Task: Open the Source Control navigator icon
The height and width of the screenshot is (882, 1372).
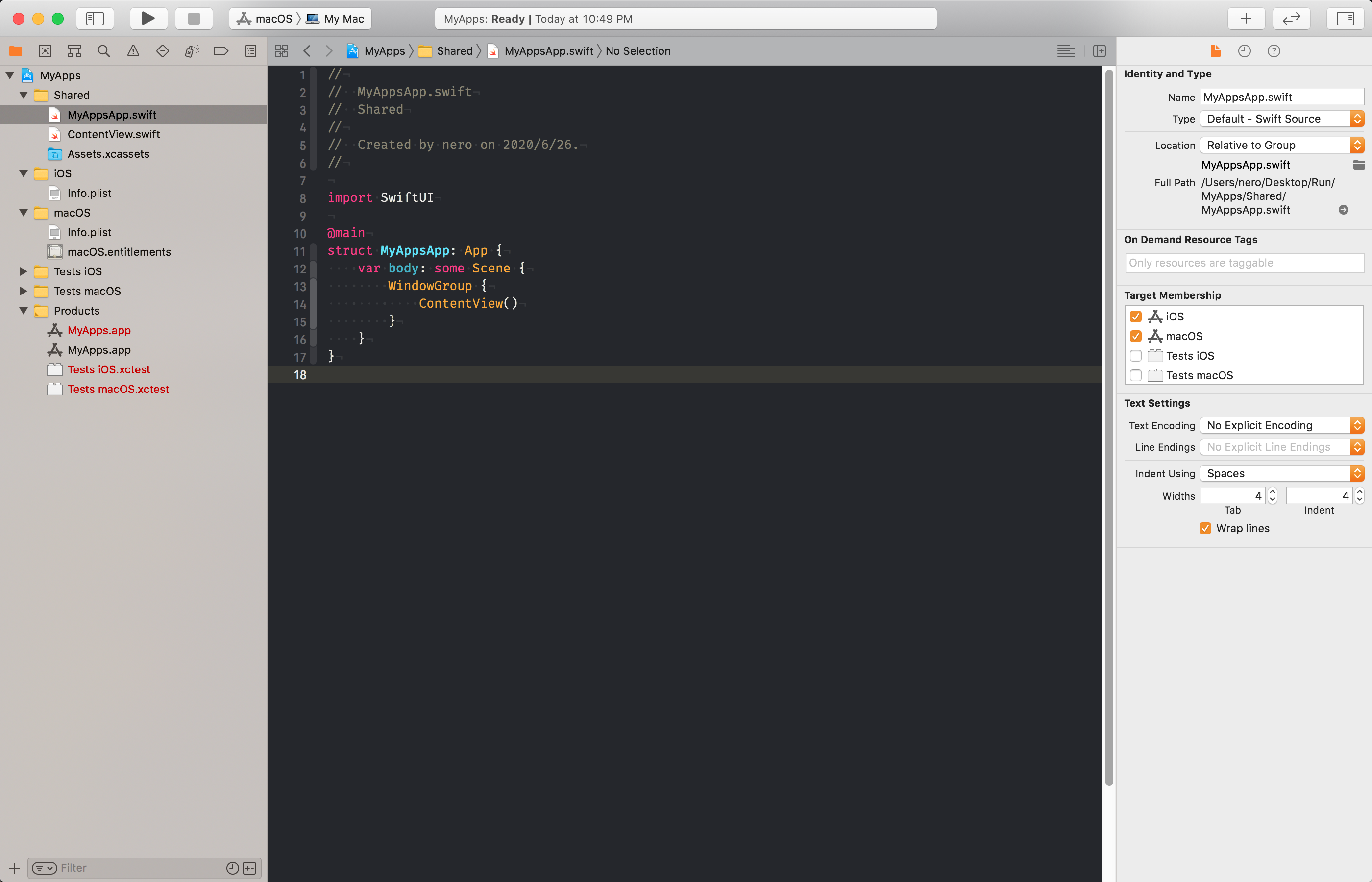Action: 45,51
